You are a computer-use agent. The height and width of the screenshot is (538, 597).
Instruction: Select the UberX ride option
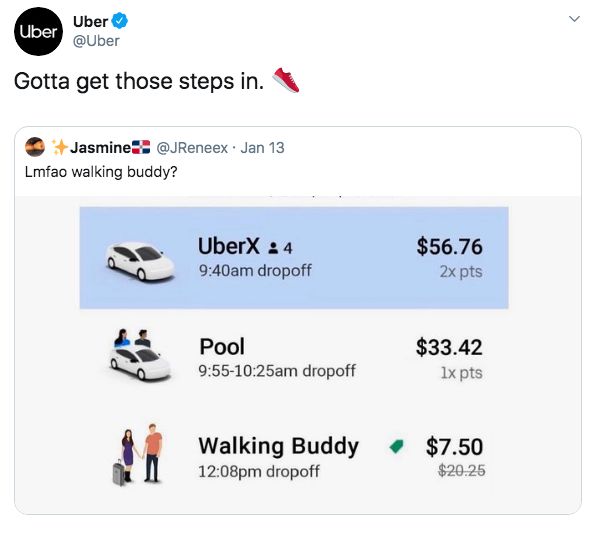(x=294, y=258)
